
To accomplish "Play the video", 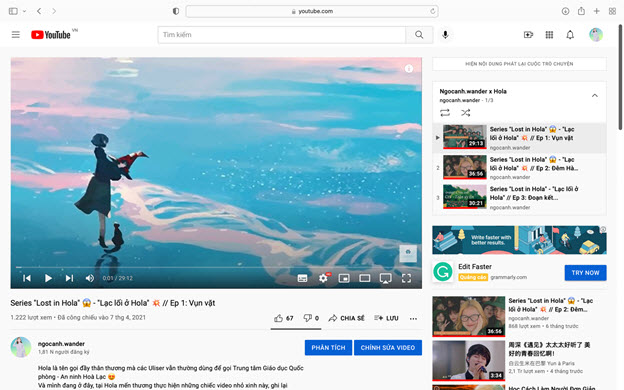I will tap(48, 278).
